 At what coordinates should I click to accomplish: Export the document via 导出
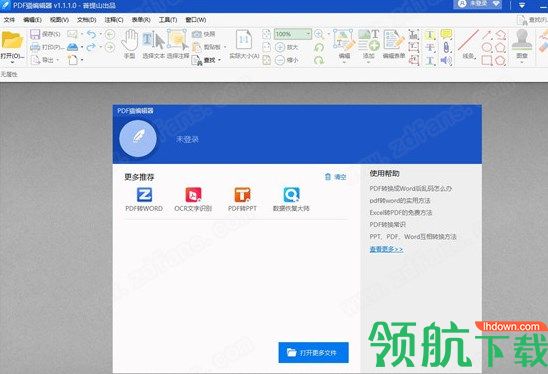click(x=43, y=60)
